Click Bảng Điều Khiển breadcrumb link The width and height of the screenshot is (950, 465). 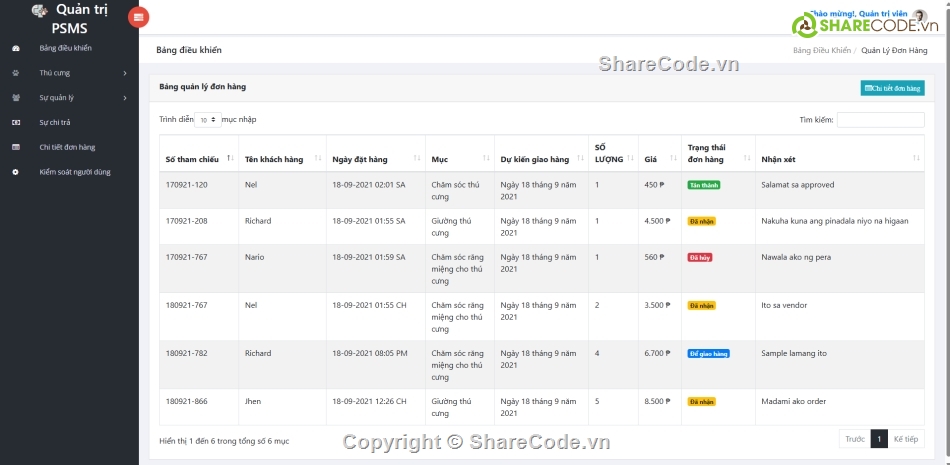click(821, 50)
